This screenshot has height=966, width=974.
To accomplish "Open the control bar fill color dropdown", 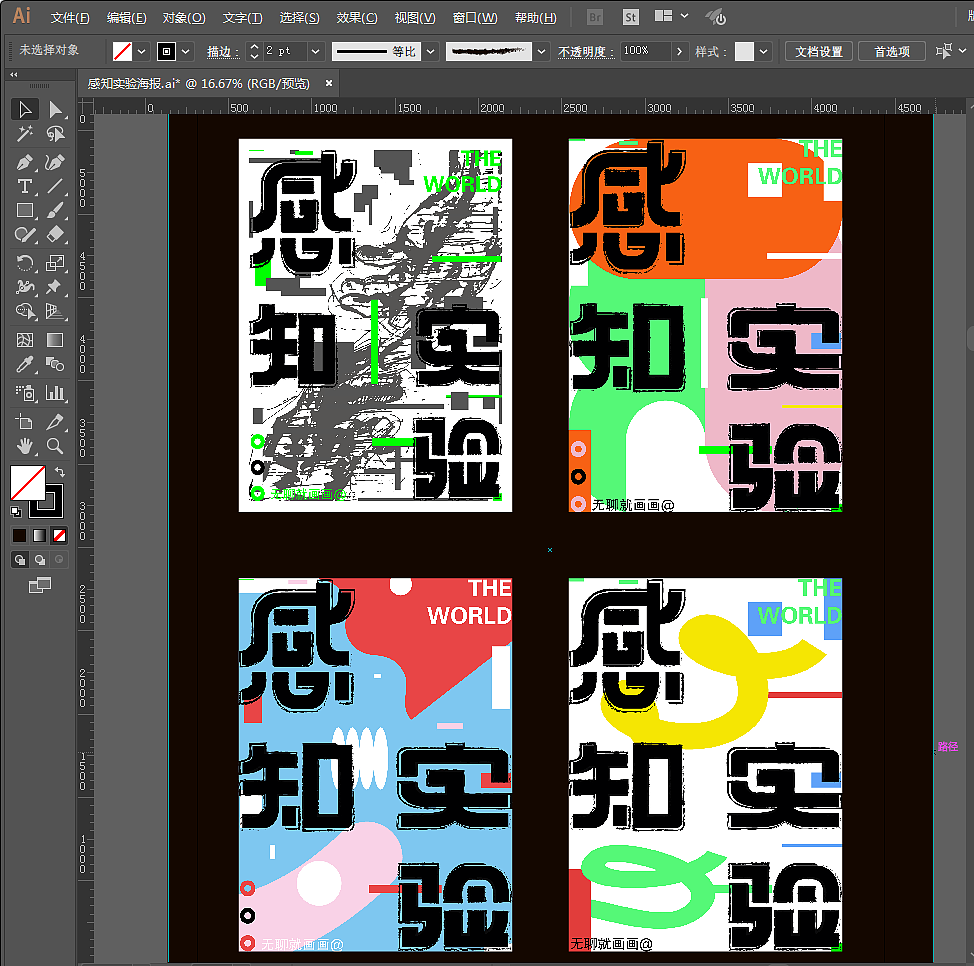I will pyautogui.click(x=142, y=52).
